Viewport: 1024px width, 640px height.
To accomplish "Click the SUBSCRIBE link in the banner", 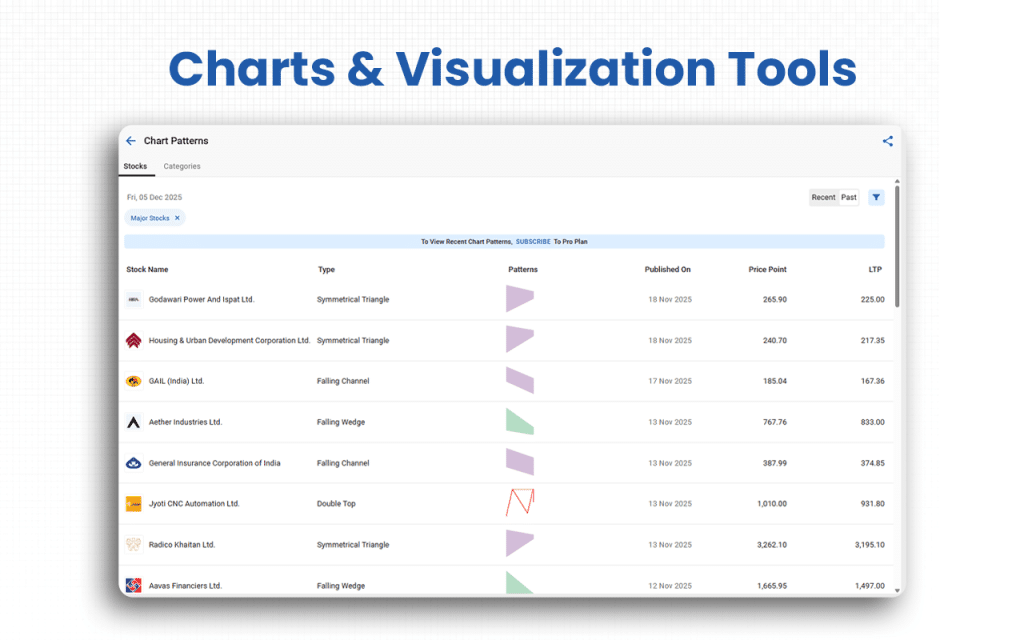I will click(x=533, y=241).
